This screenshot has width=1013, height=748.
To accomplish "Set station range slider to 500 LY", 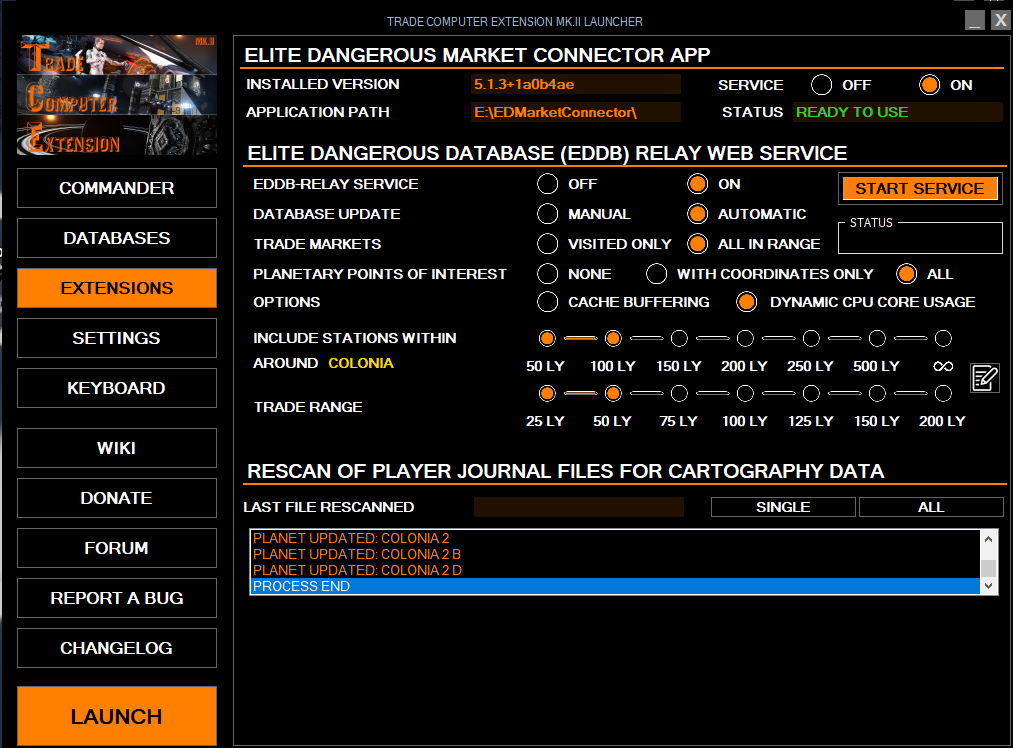I will (x=877, y=338).
